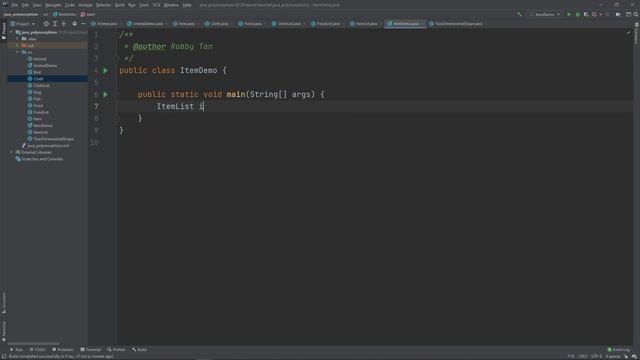Open the Project view selector dropdown
Screen dimensions: 640x360
[23, 24]
